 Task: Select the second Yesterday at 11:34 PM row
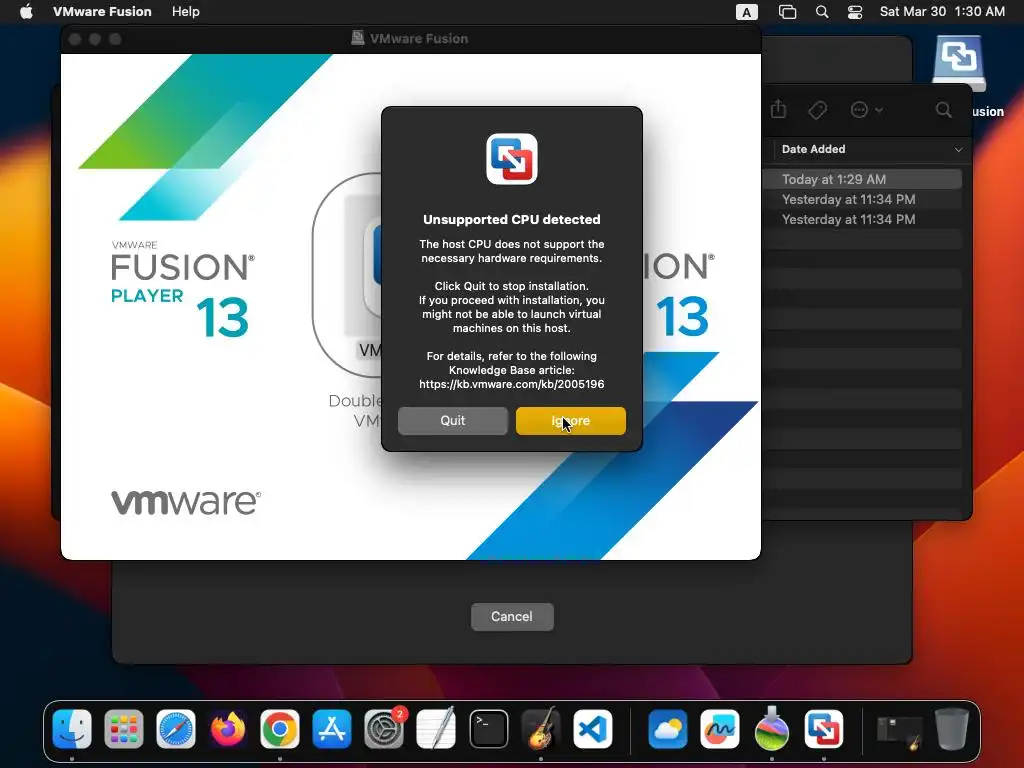click(863, 219)
